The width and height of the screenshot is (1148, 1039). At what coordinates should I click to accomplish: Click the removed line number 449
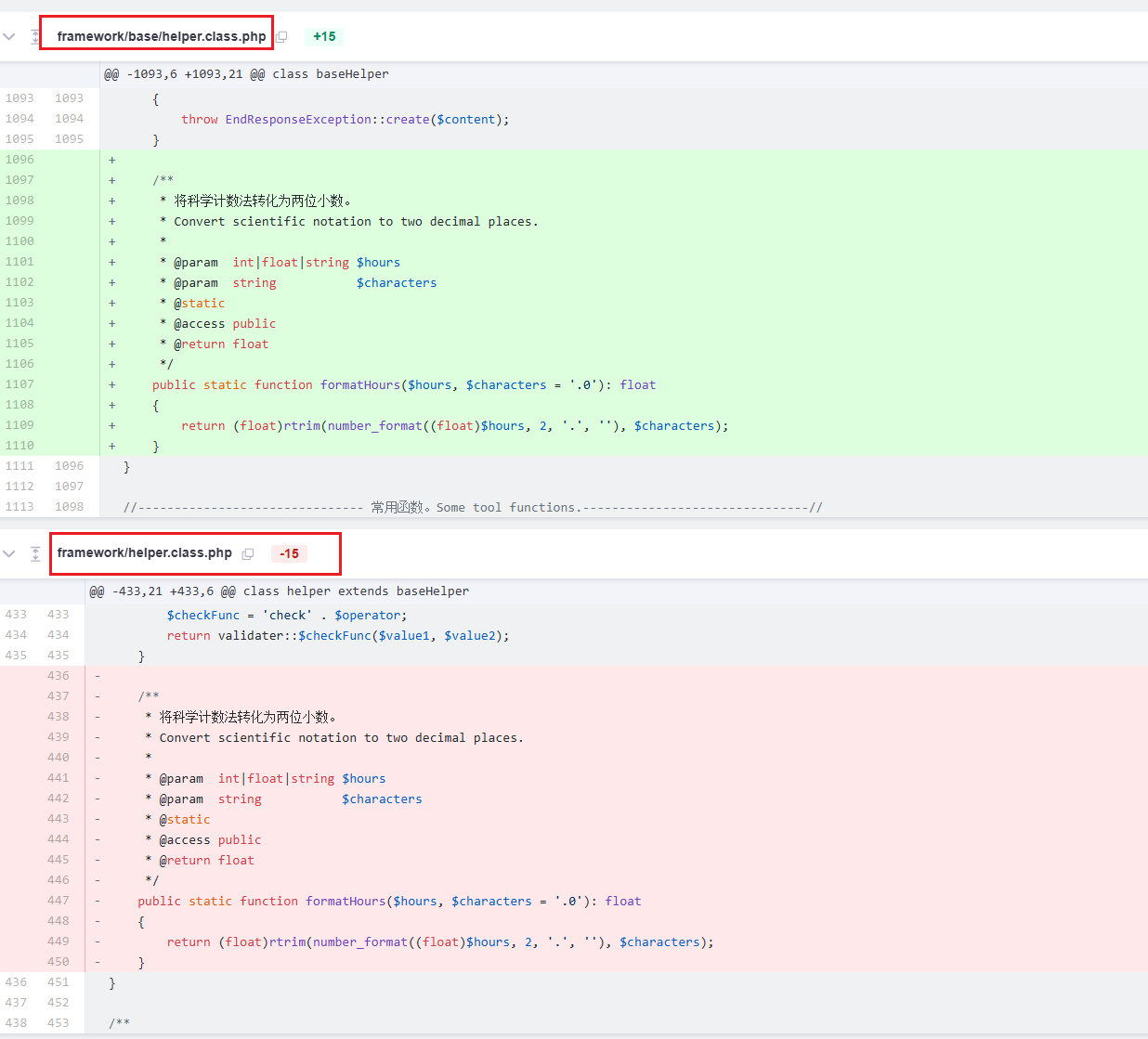(59, 942)
